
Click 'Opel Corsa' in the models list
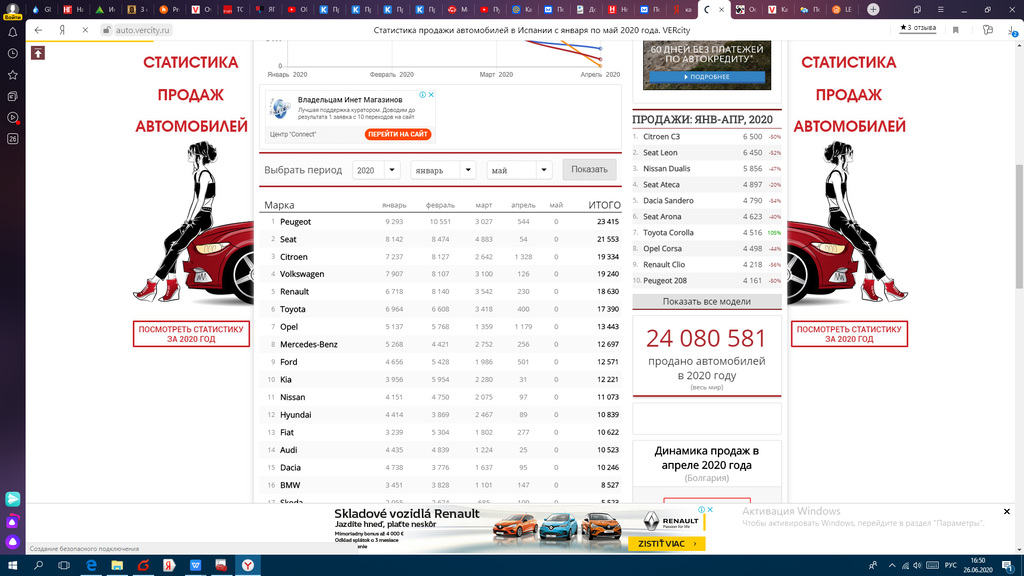(x=662, y=249)
